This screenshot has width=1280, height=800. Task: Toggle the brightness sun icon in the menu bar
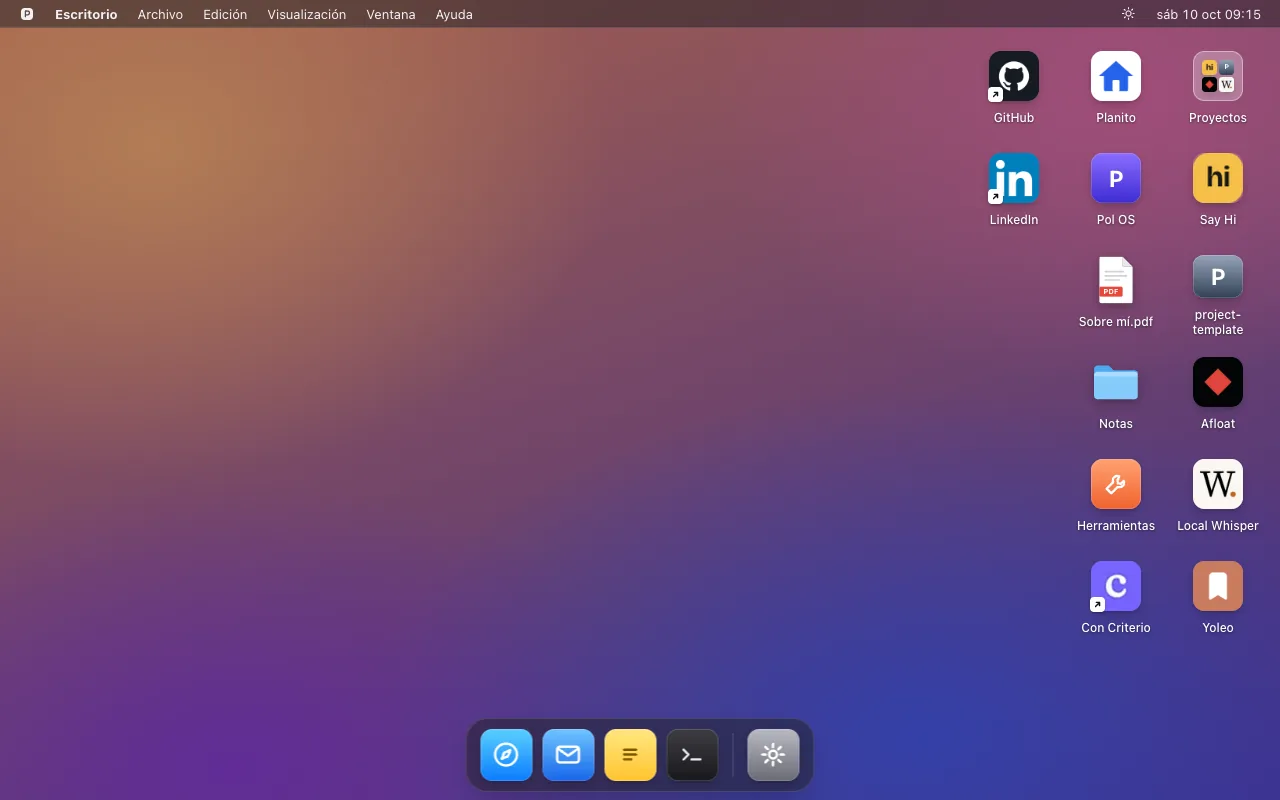[1128, 14]
